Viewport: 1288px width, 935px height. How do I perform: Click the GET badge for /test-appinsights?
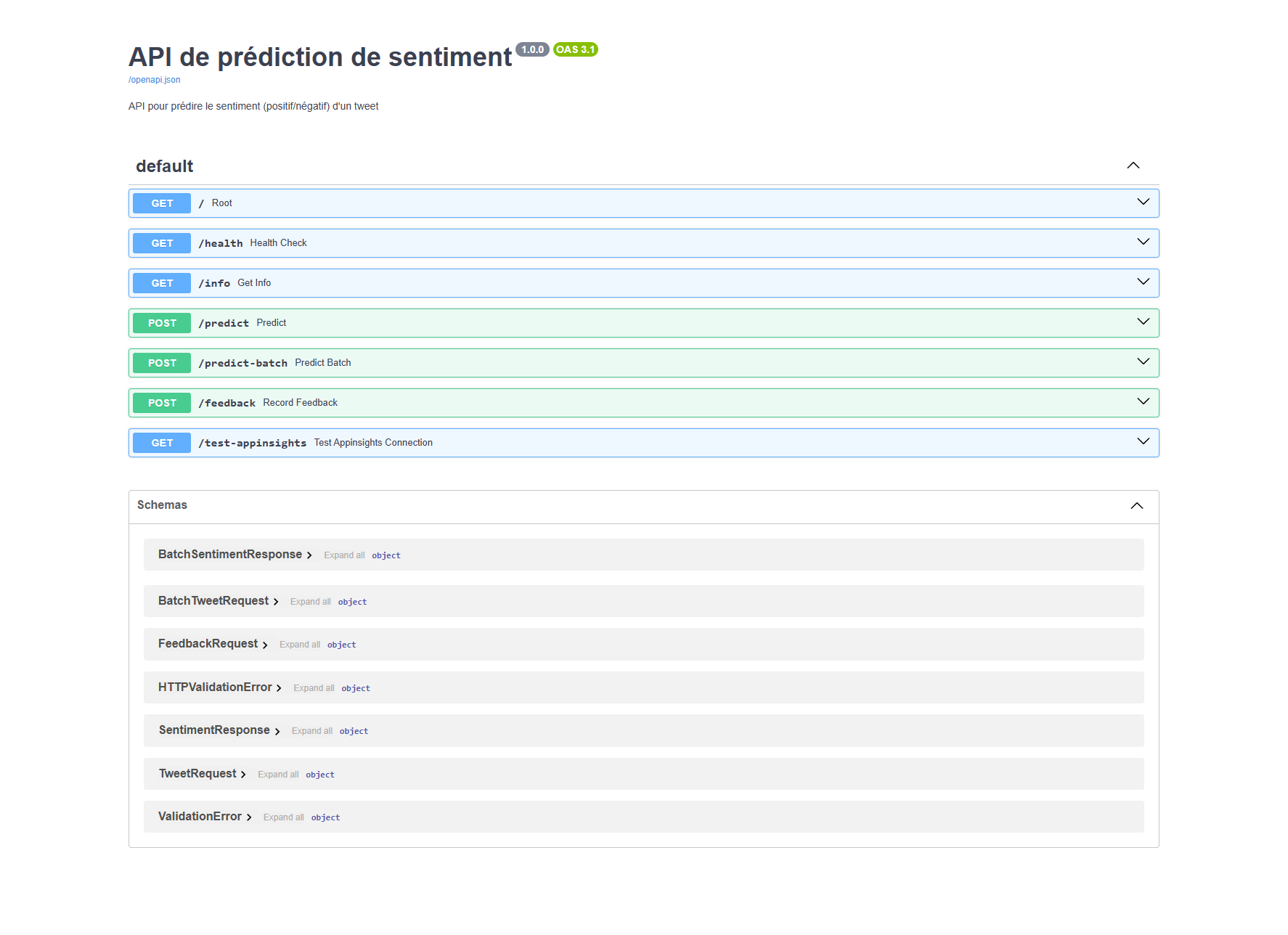coord(162,443)
